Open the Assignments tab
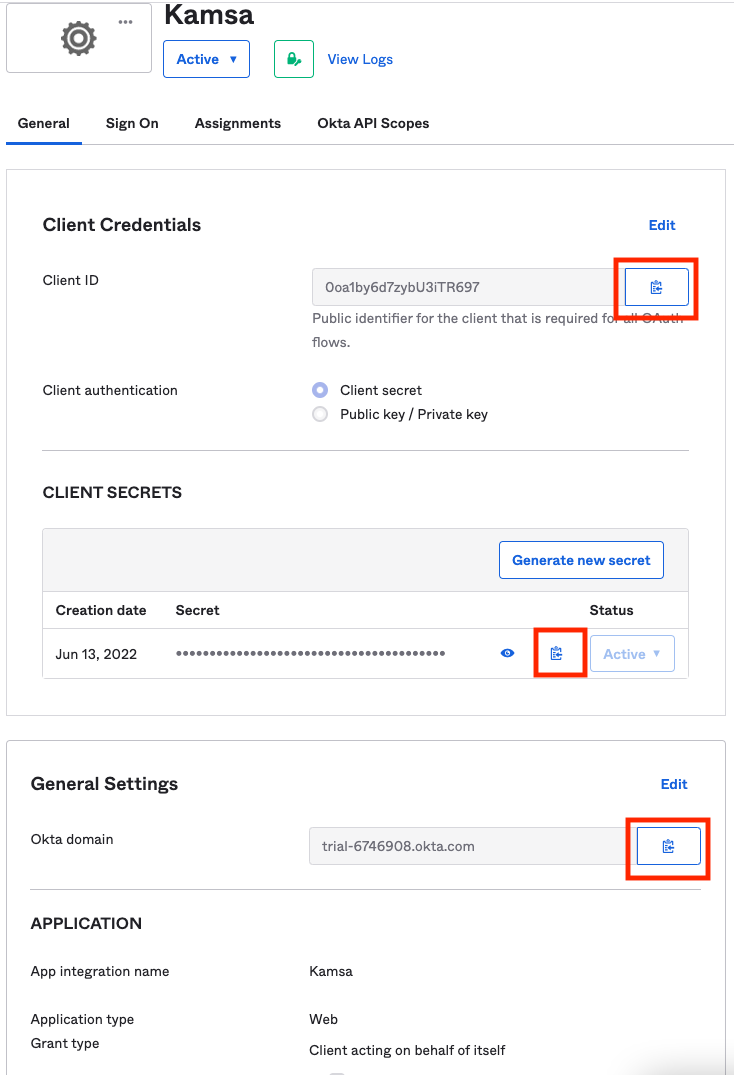Image resolution: width=734 pixels, height=1075 pixels. point(238,123)
